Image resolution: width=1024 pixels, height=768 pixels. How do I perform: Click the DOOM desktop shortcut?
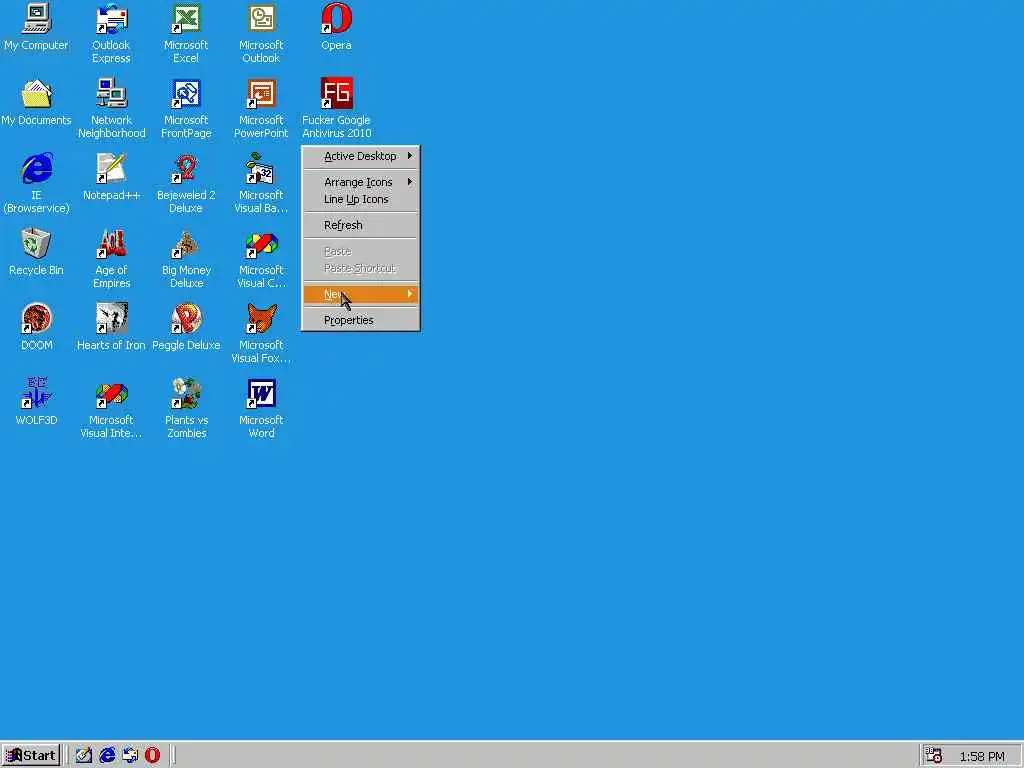pyautogui.click(x=36, y=327)
